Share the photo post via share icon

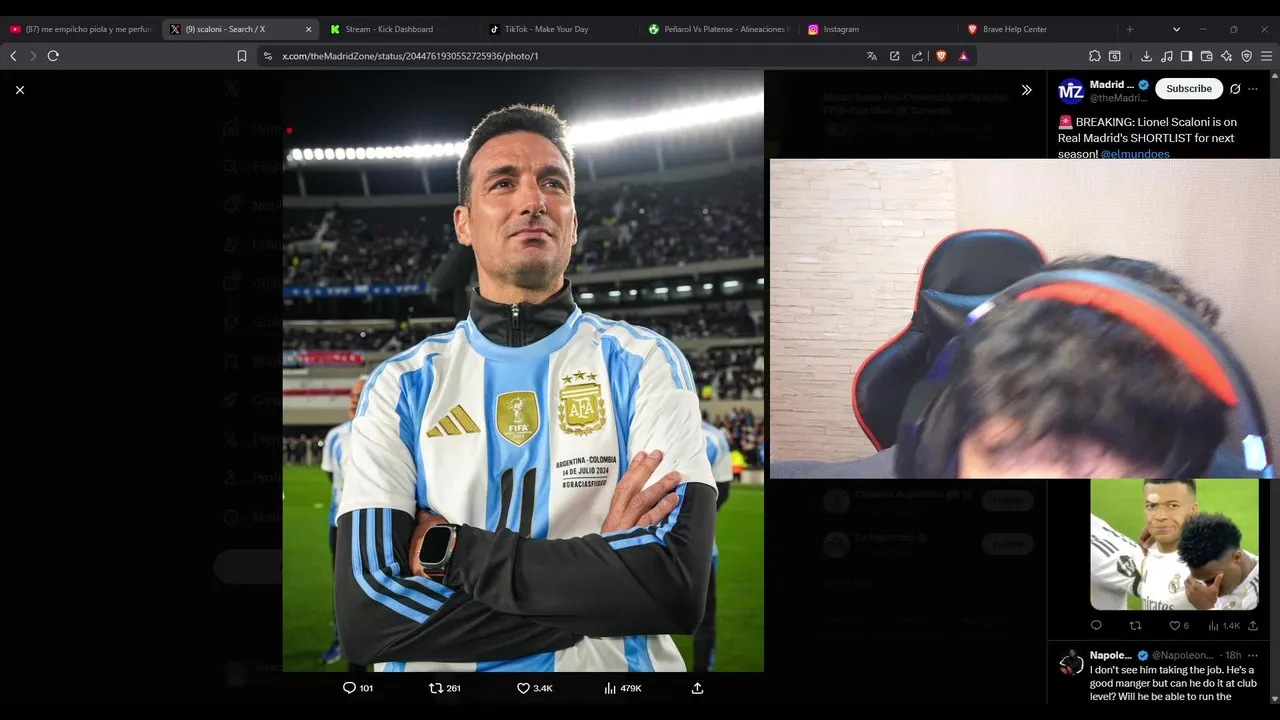coord(698,688)
